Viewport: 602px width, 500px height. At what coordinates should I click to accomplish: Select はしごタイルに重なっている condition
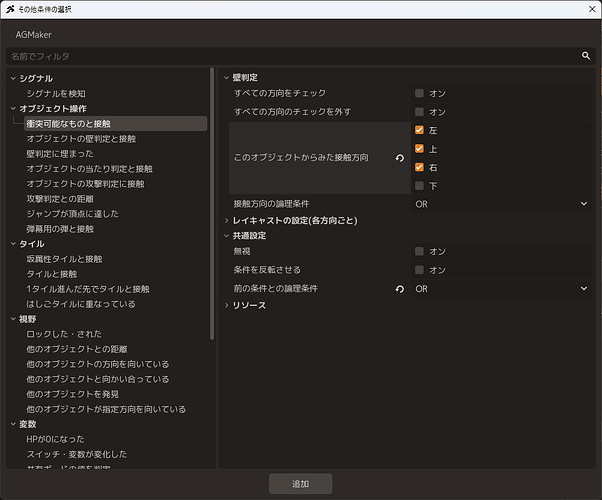point(81,304)
